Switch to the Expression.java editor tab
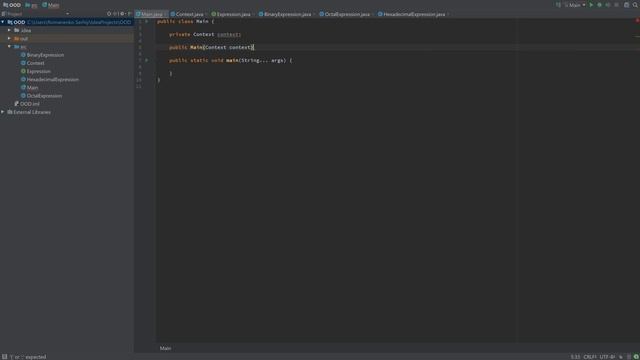Image resolution: width=640 pixels, height=360 pixels. [231, 14]
